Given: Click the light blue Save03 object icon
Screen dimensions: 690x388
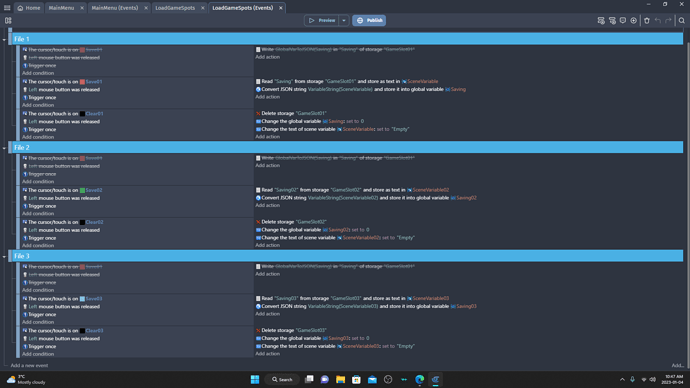Looking at the screenshot, I should (x=82, y=299).
